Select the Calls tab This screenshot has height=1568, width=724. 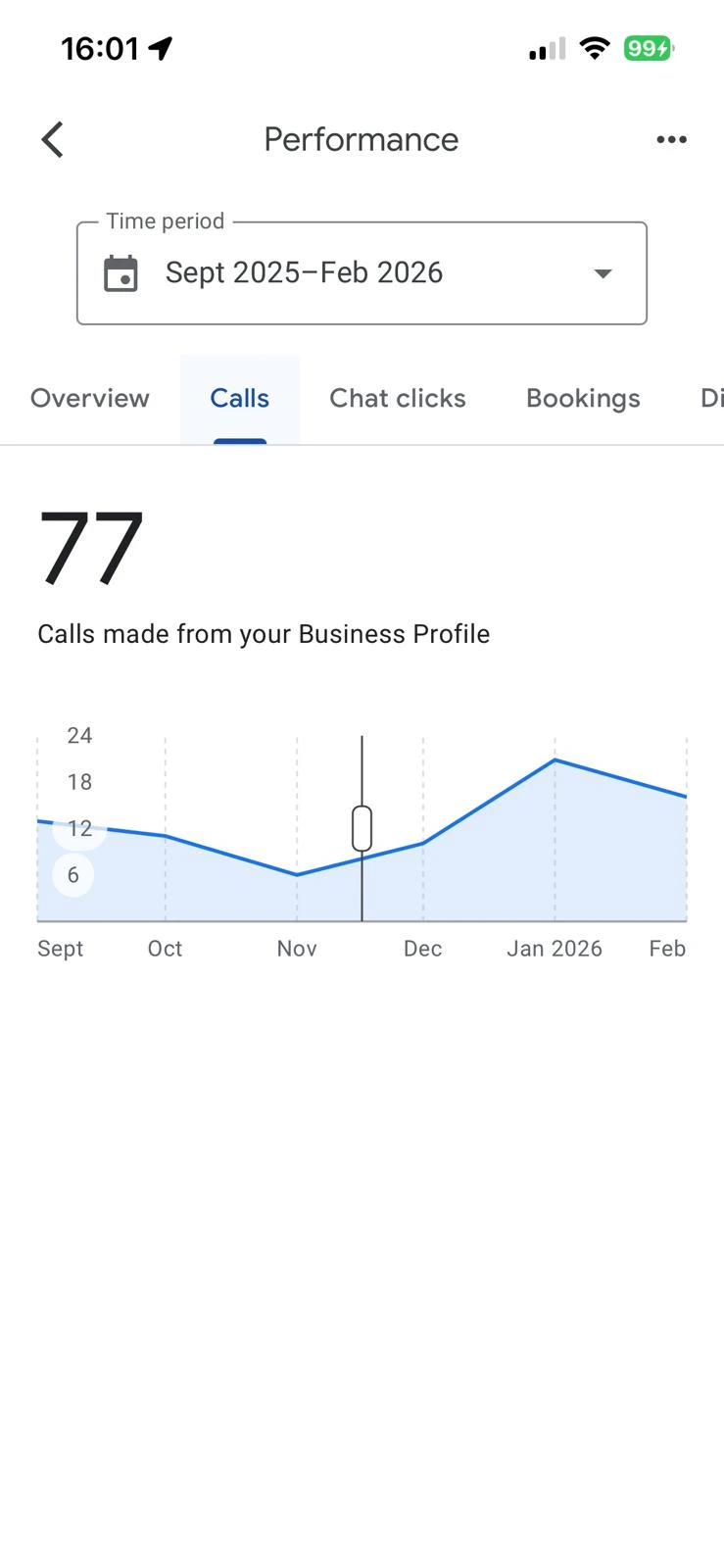pos(240,399)
